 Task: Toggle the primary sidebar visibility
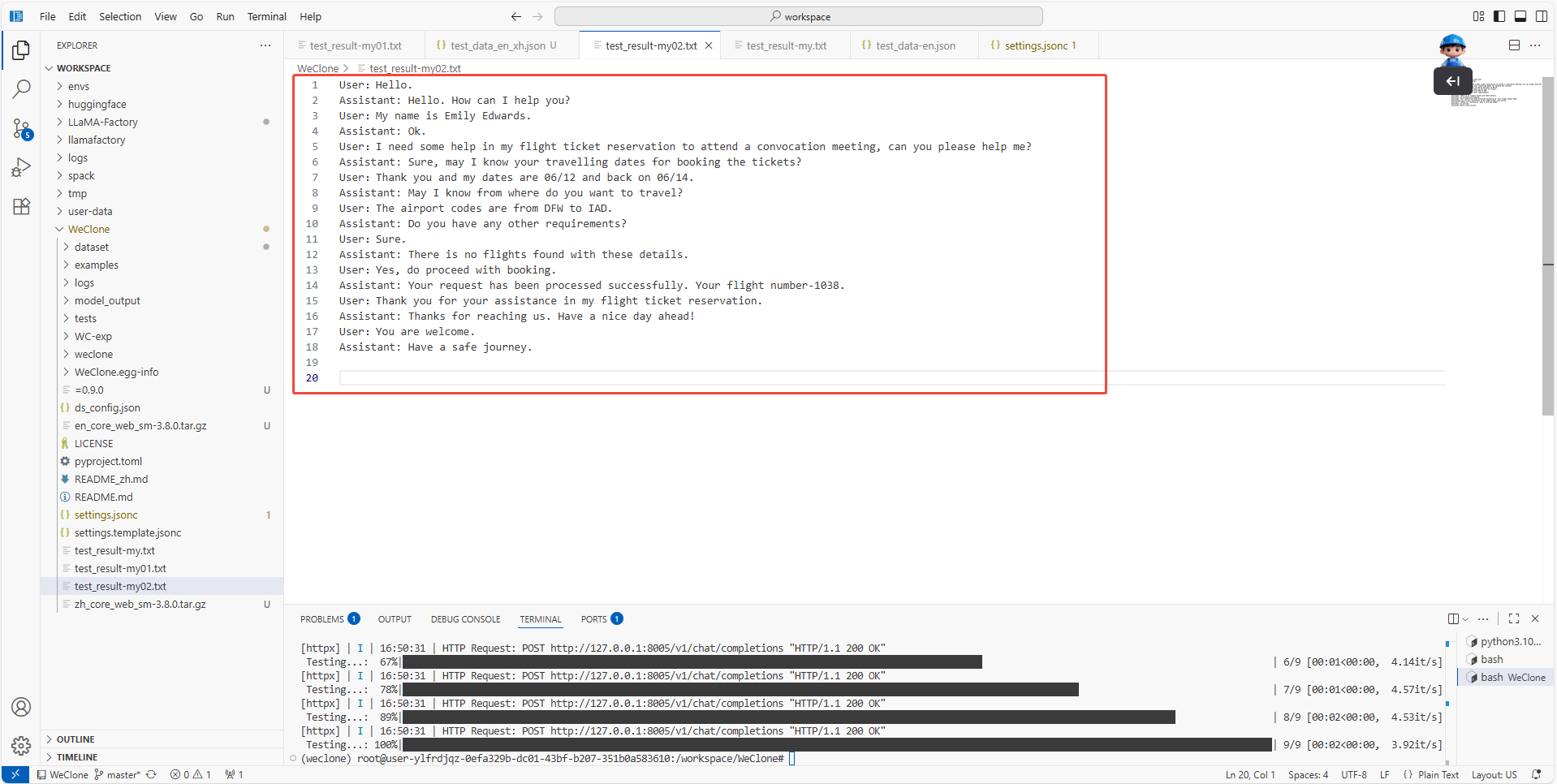click(x=1499, y=16)
